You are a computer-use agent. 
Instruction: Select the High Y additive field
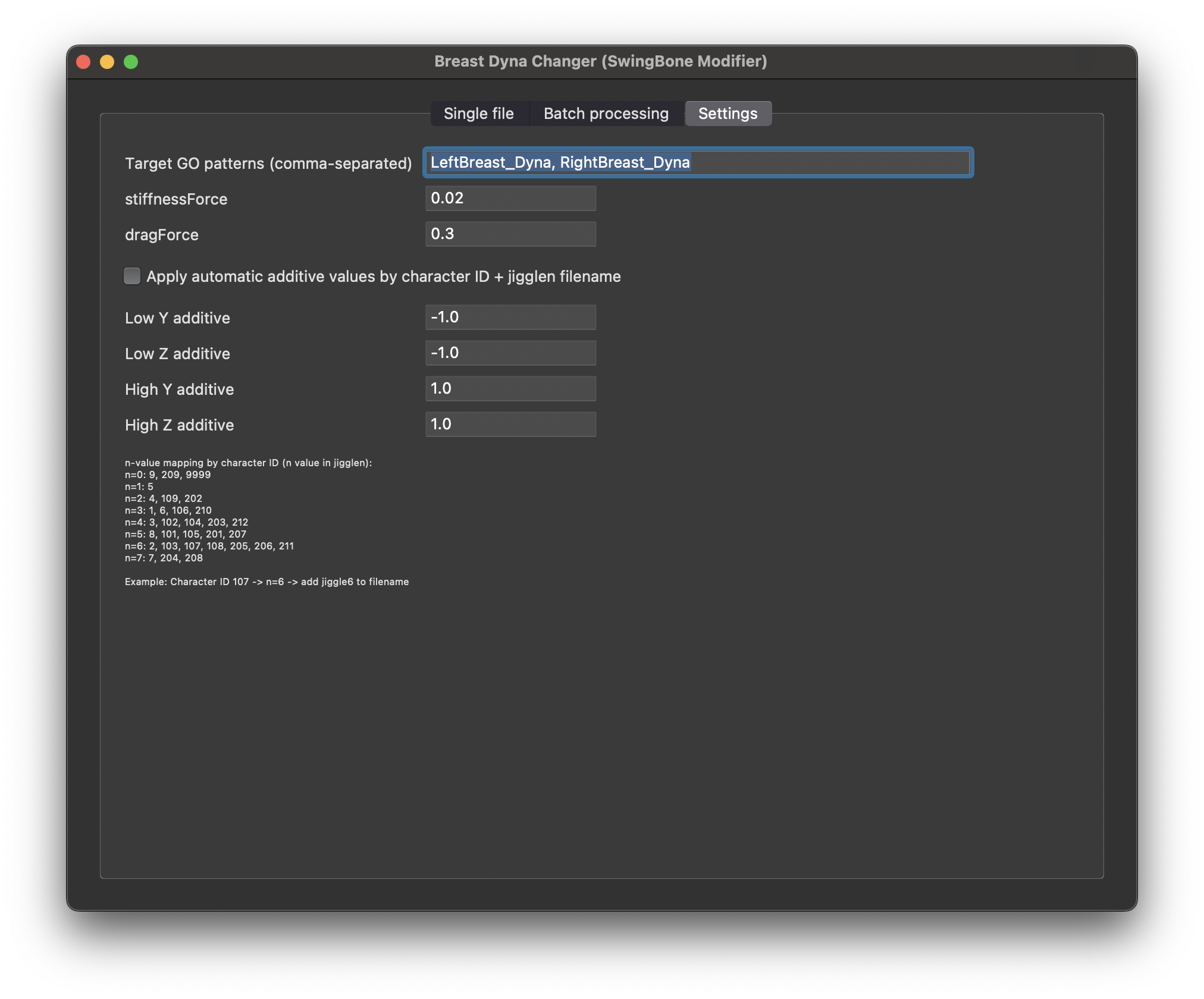pyautogui.click(x=510, y=388)
